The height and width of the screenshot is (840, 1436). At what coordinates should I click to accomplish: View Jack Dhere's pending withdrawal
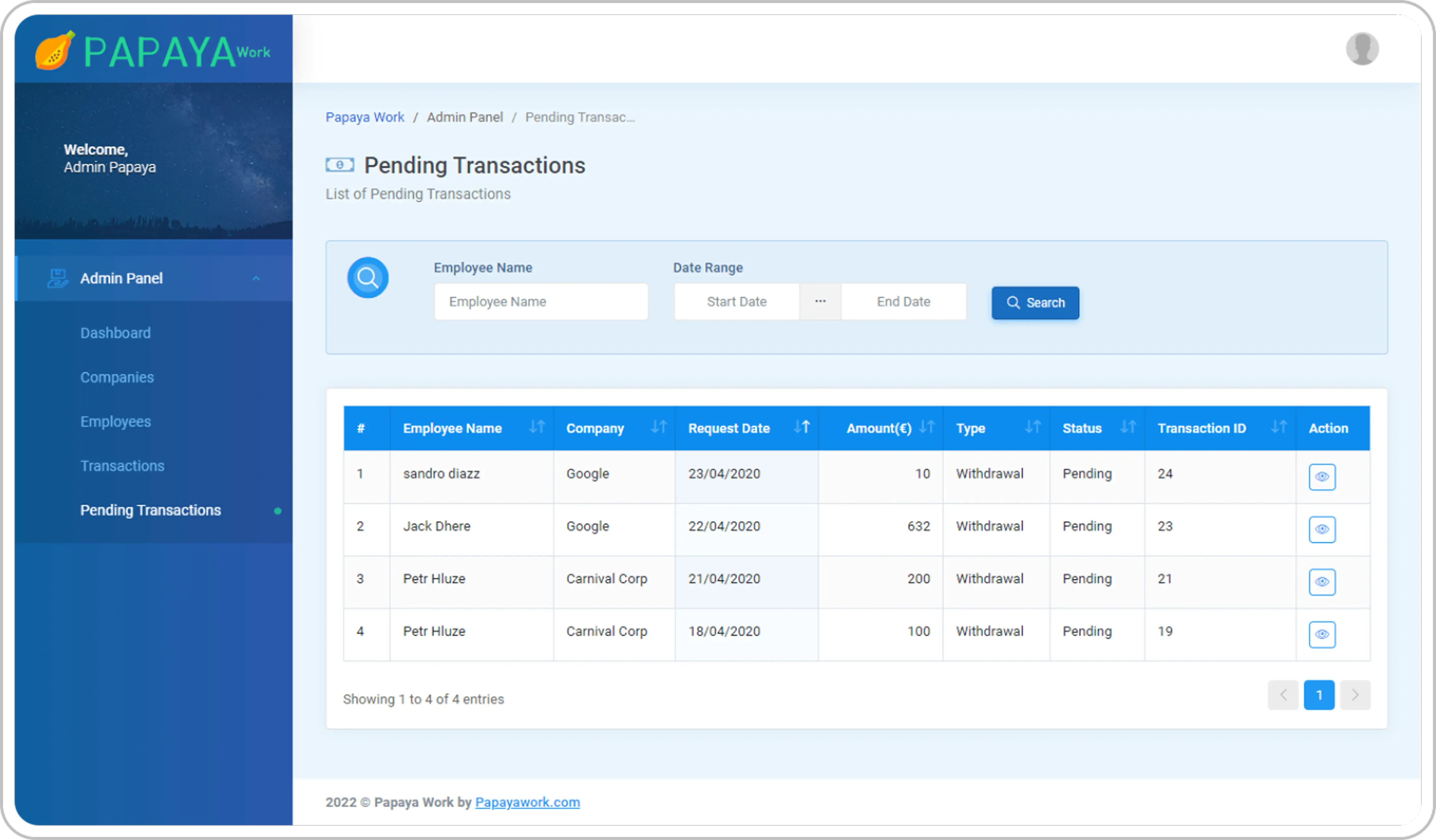pos(1322,529)
